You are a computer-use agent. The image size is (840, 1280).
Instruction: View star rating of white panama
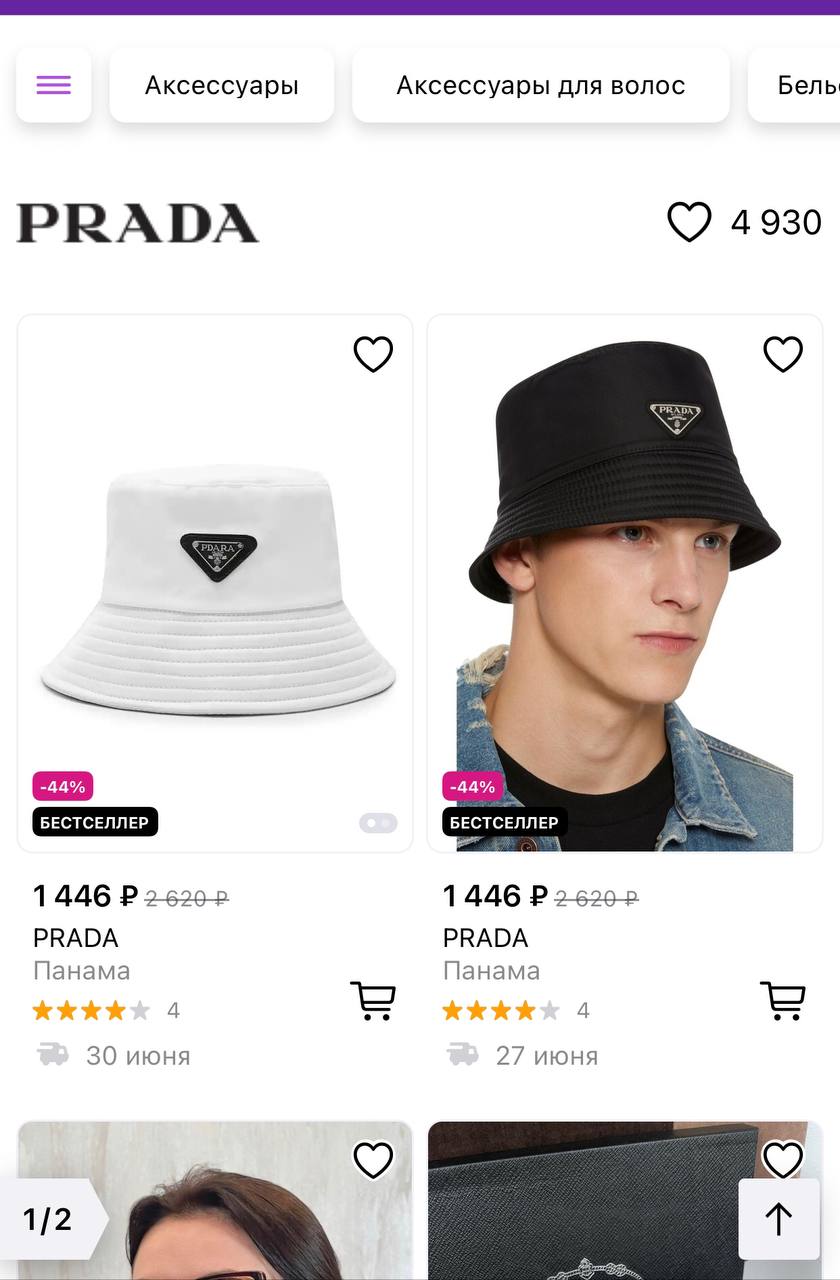(91, 1011)
